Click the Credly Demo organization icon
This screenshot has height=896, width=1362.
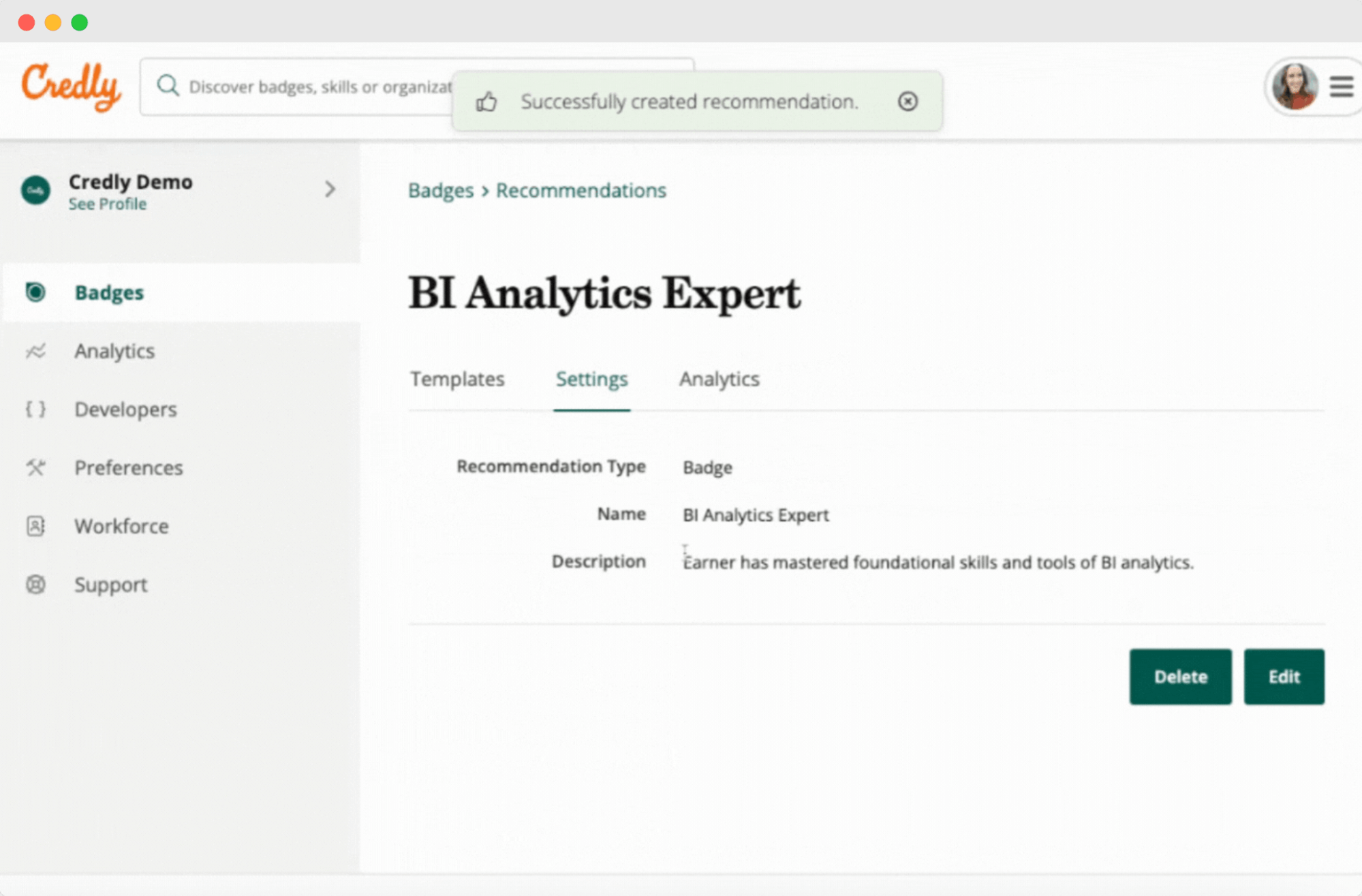pyautogui.click(x=35, y=190)
